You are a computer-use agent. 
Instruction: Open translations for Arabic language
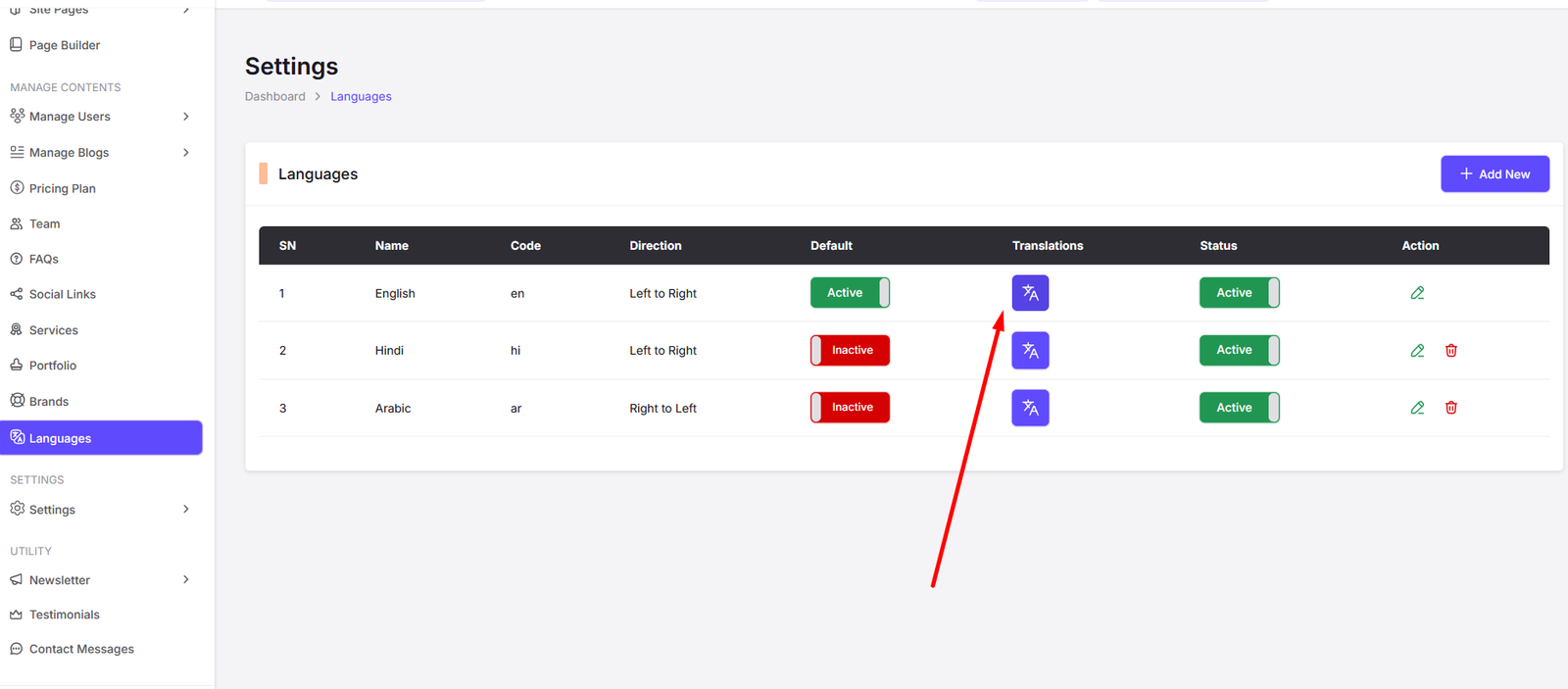1030,408
